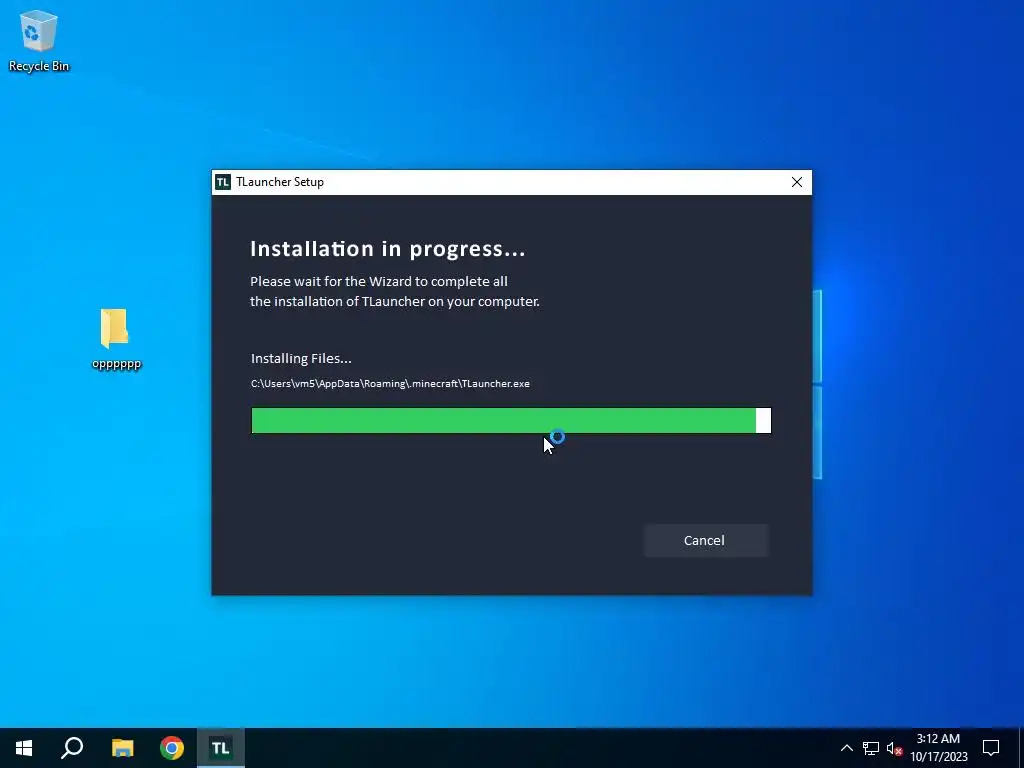Cancel the TLauncher installation
This screenshot has width=1024, height=768.
click(705, 541)
